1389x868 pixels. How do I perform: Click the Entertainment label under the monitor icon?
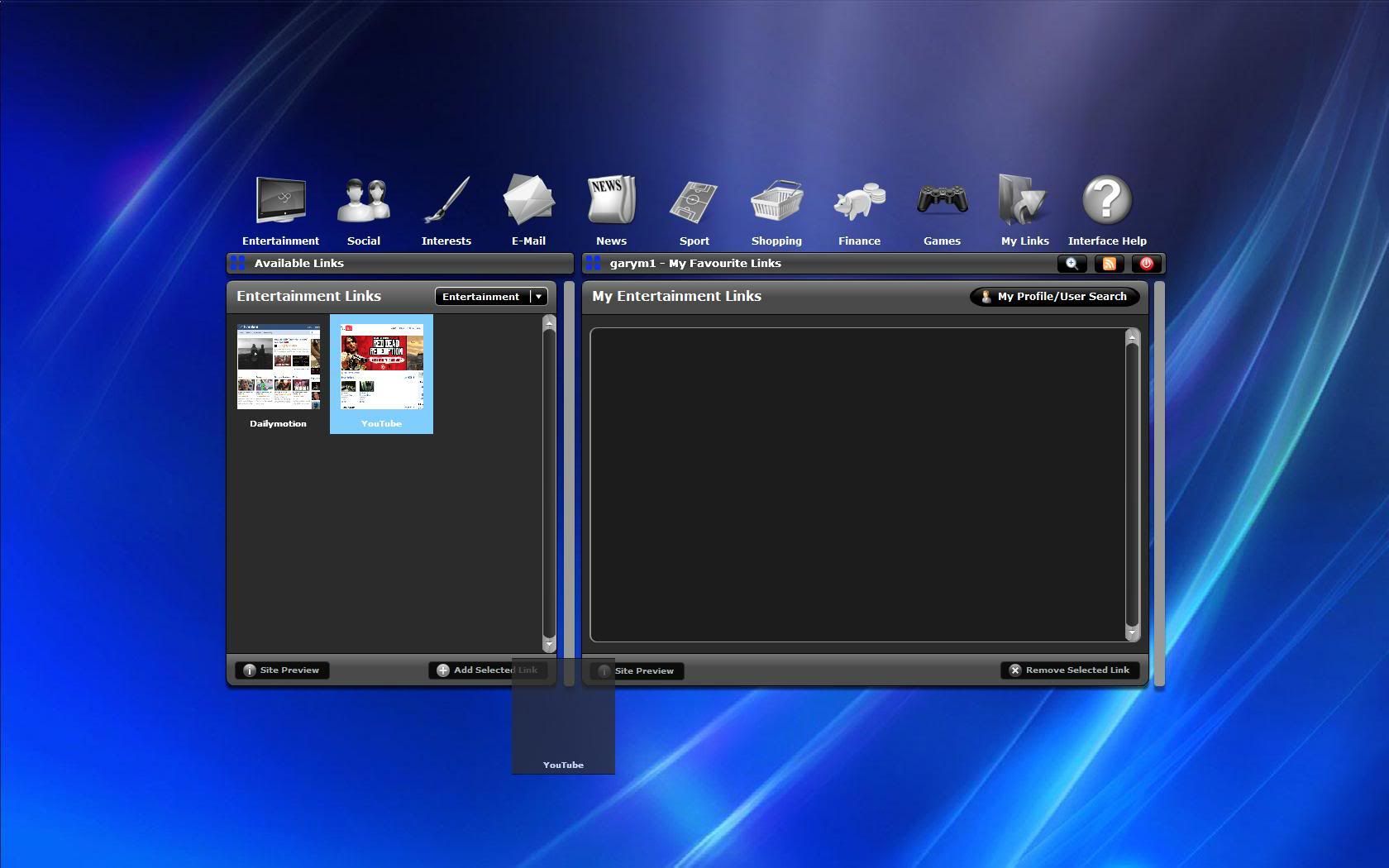pyautogui.click(x=280, y=241)
